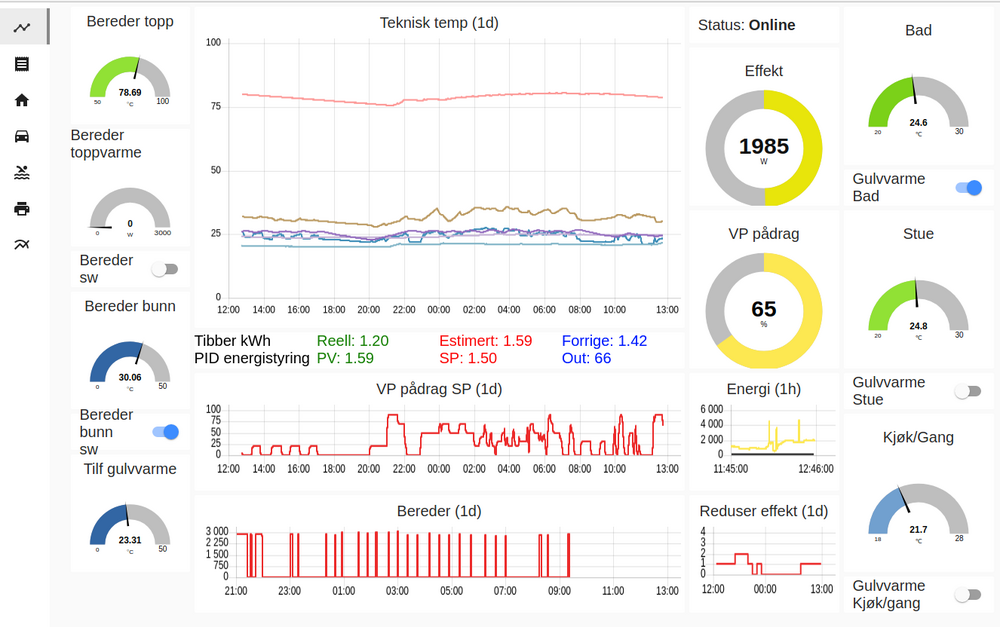The height and width of the screenshot is (627, 1000).
Task: Click the Status: Online label
Action: coord(747,25)
